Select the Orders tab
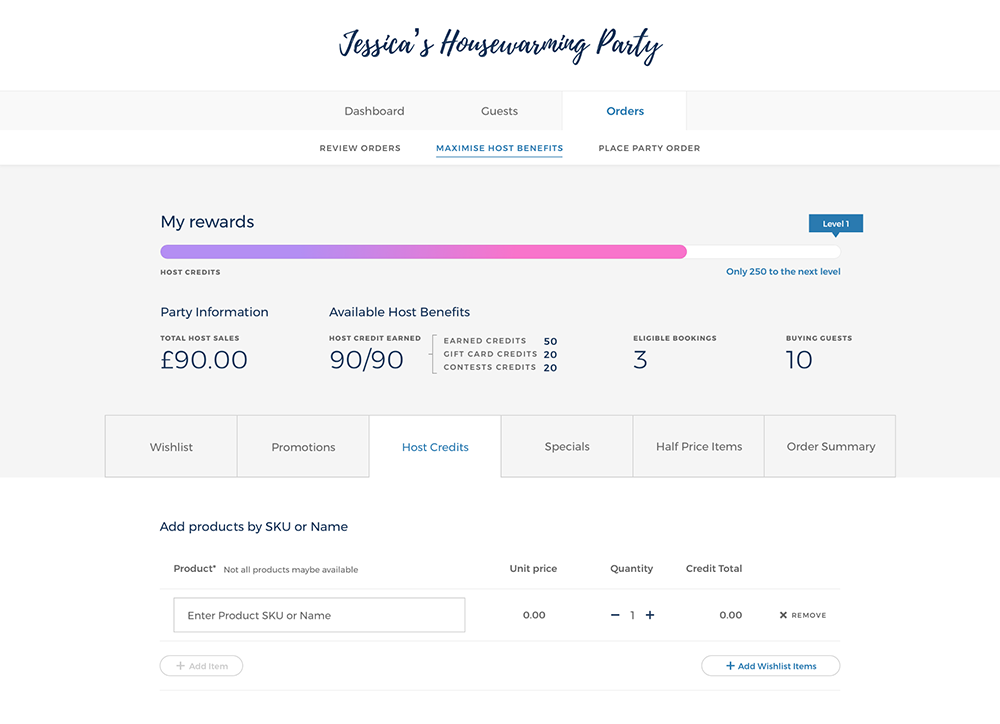 pyautogui.click(x=625, y=111)
